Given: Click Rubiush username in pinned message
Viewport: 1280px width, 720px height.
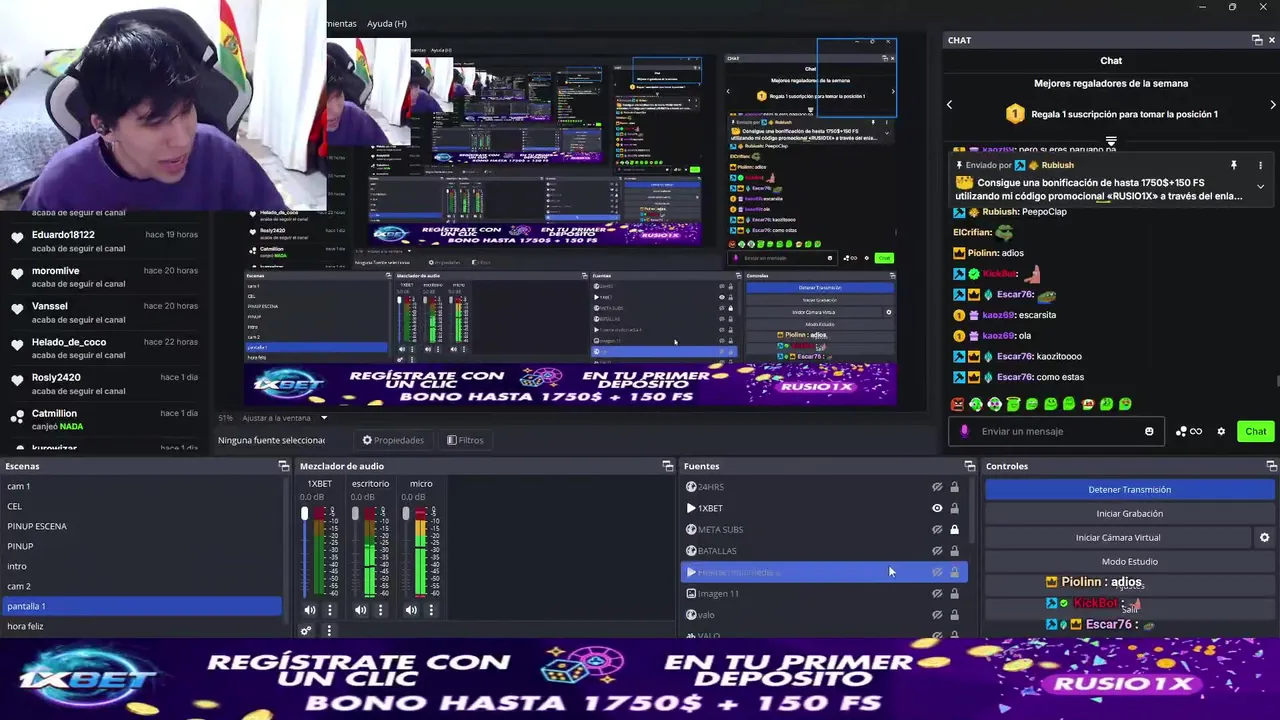Looking at the screenshot, I should pos(1057,165).
